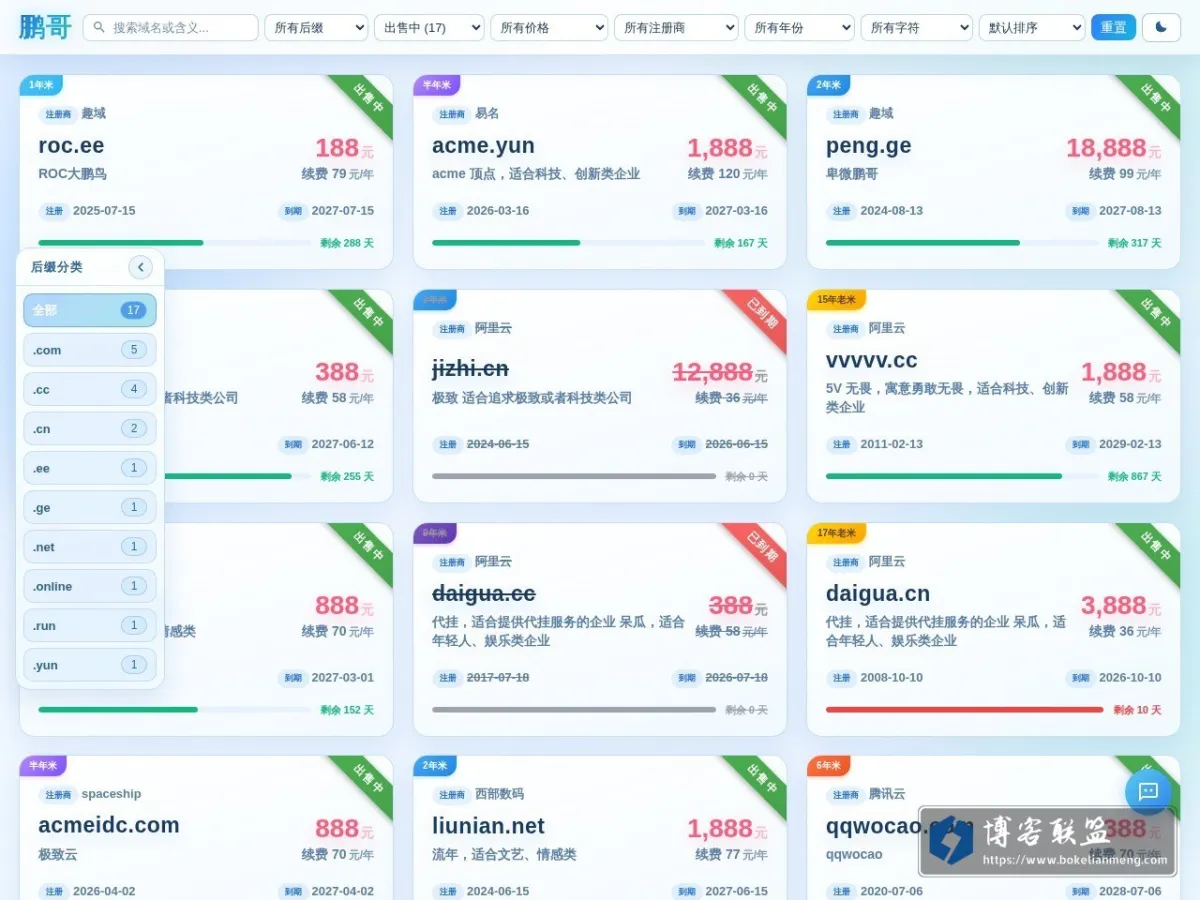Filter by the .cc suffix
The width and height of the screenshot is (1200, 900).
pyautogui.click(x=90, y=389)
